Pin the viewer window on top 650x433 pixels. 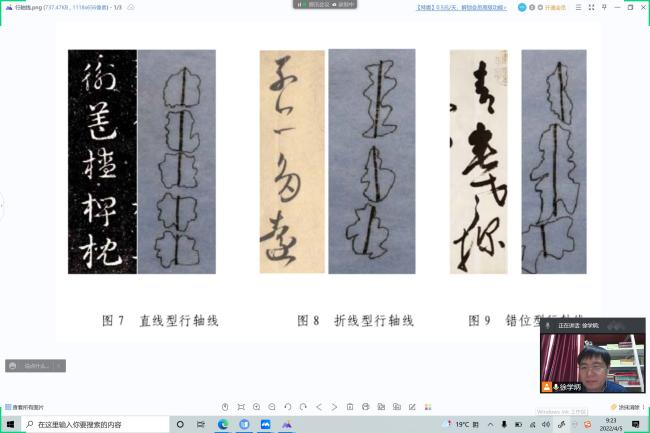(604, 7)
